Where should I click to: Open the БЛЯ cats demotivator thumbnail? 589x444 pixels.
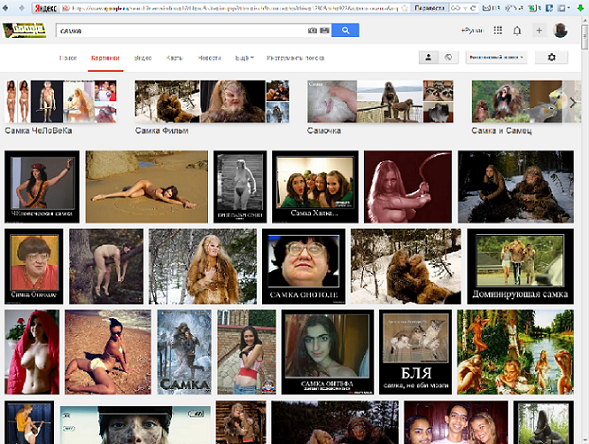point(415,352)
